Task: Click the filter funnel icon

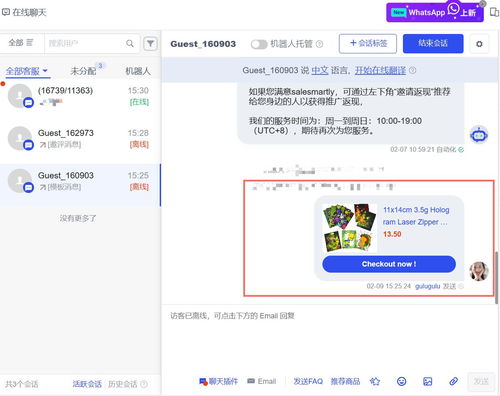Action: [x=150, y=43]
